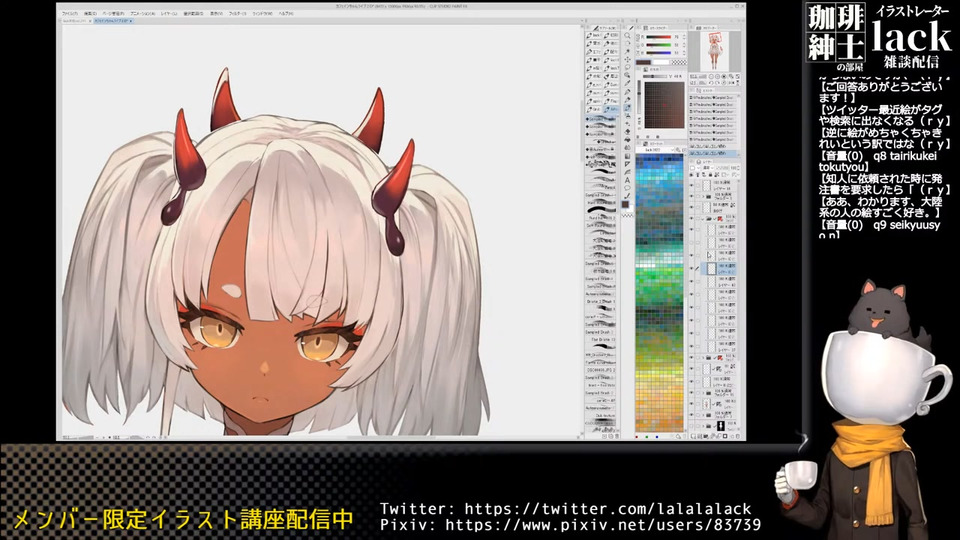Select highlighted sub tool group button
960x540 pixels.
[x=611, y=109]
